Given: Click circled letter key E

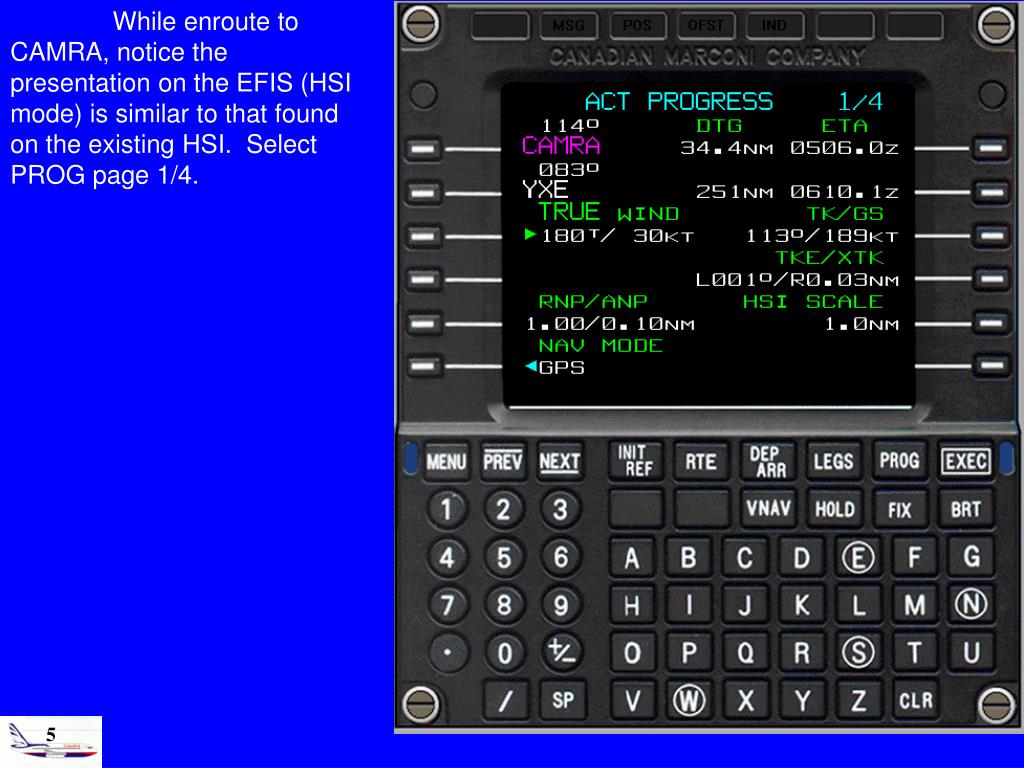Looking at the screenshot, I should click(858, 557).
